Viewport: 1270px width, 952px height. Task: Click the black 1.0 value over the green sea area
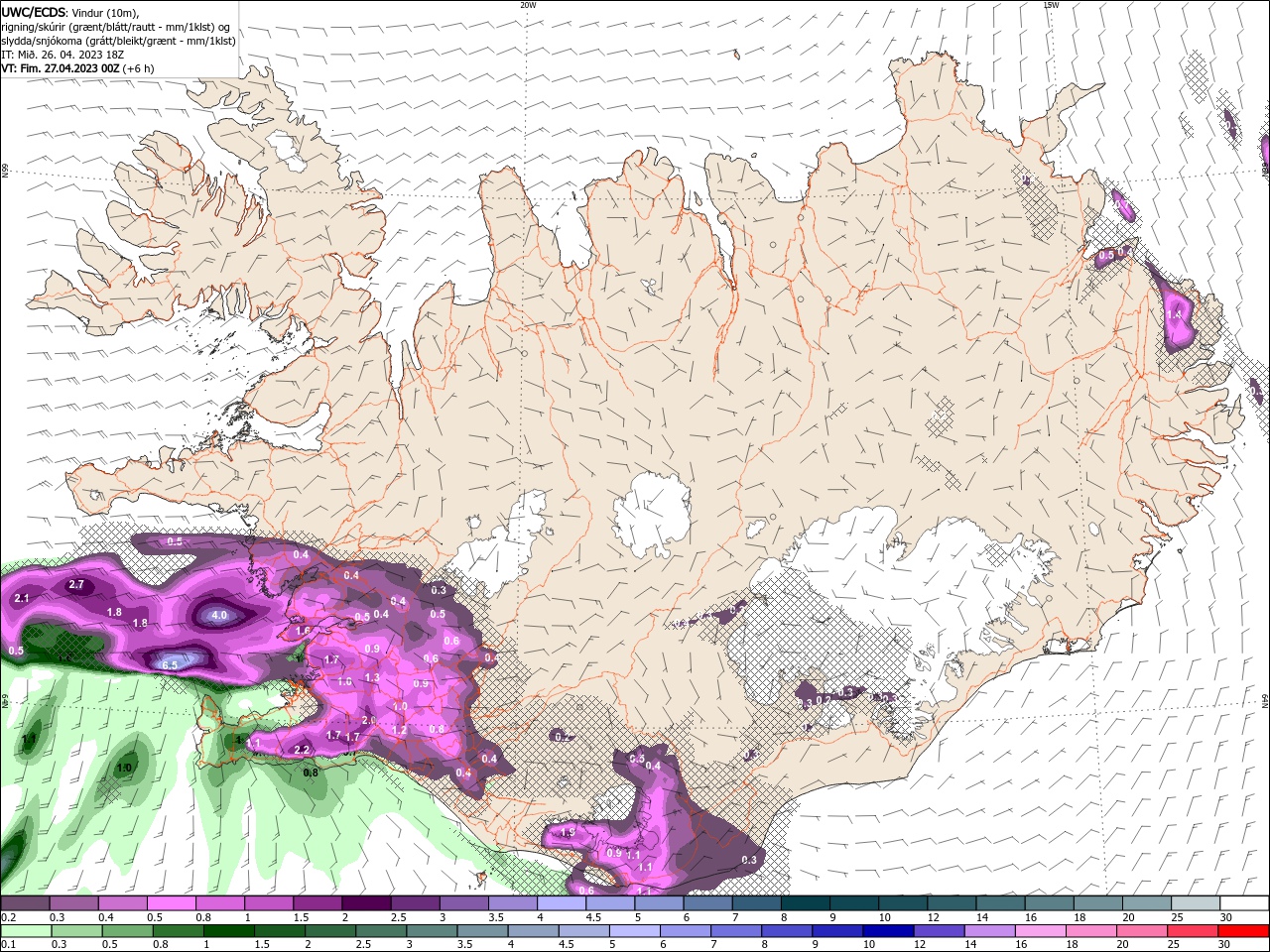125,769
